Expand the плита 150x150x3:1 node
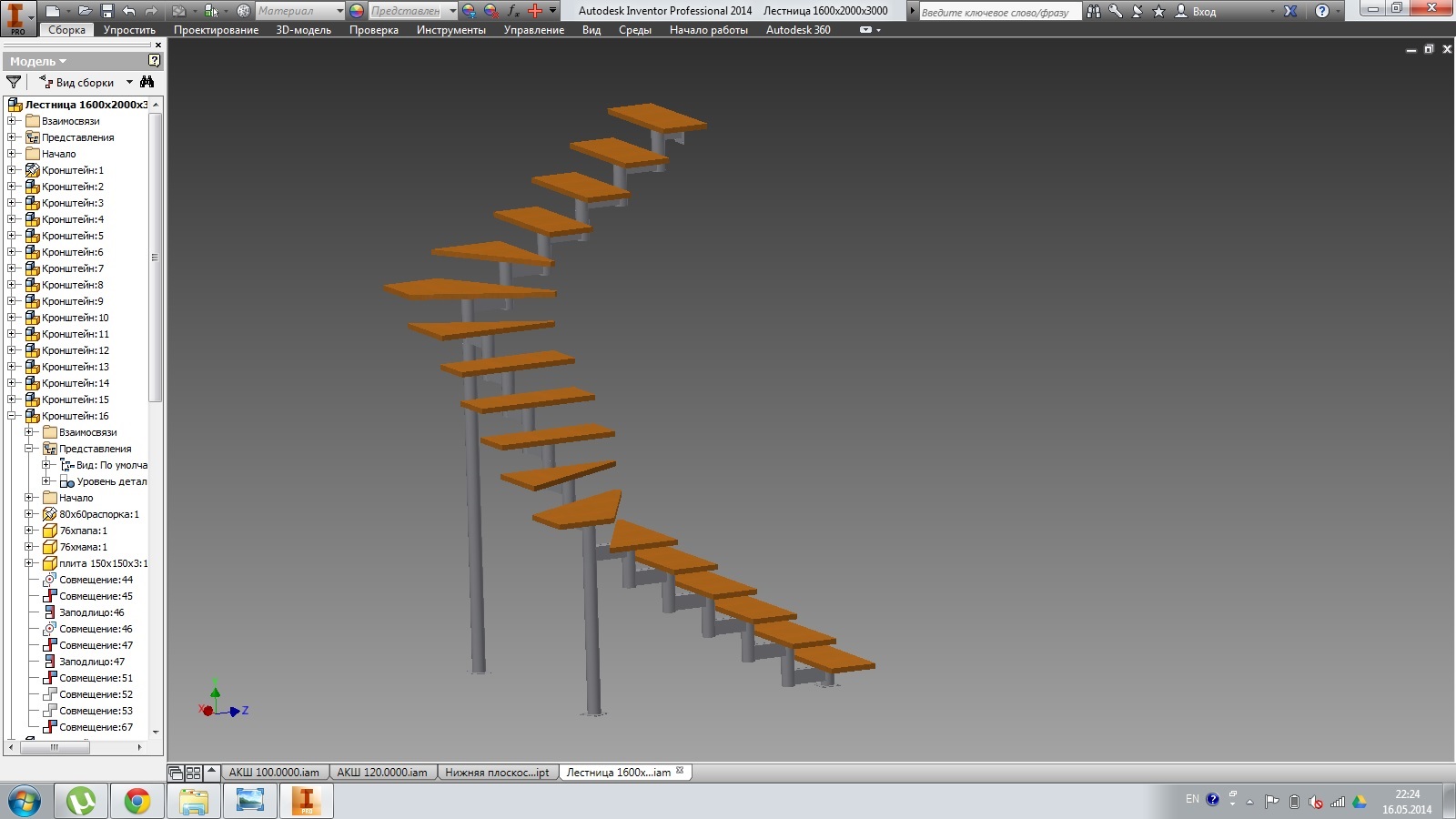 [x=29, y=563]
